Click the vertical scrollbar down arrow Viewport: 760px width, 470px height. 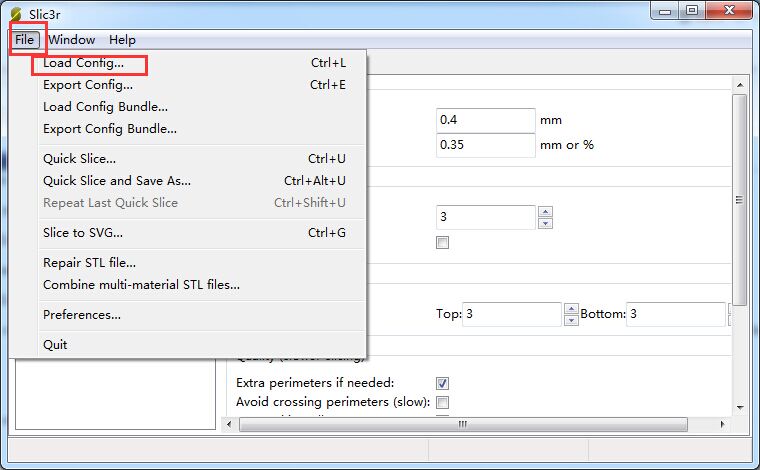[740, 407]
